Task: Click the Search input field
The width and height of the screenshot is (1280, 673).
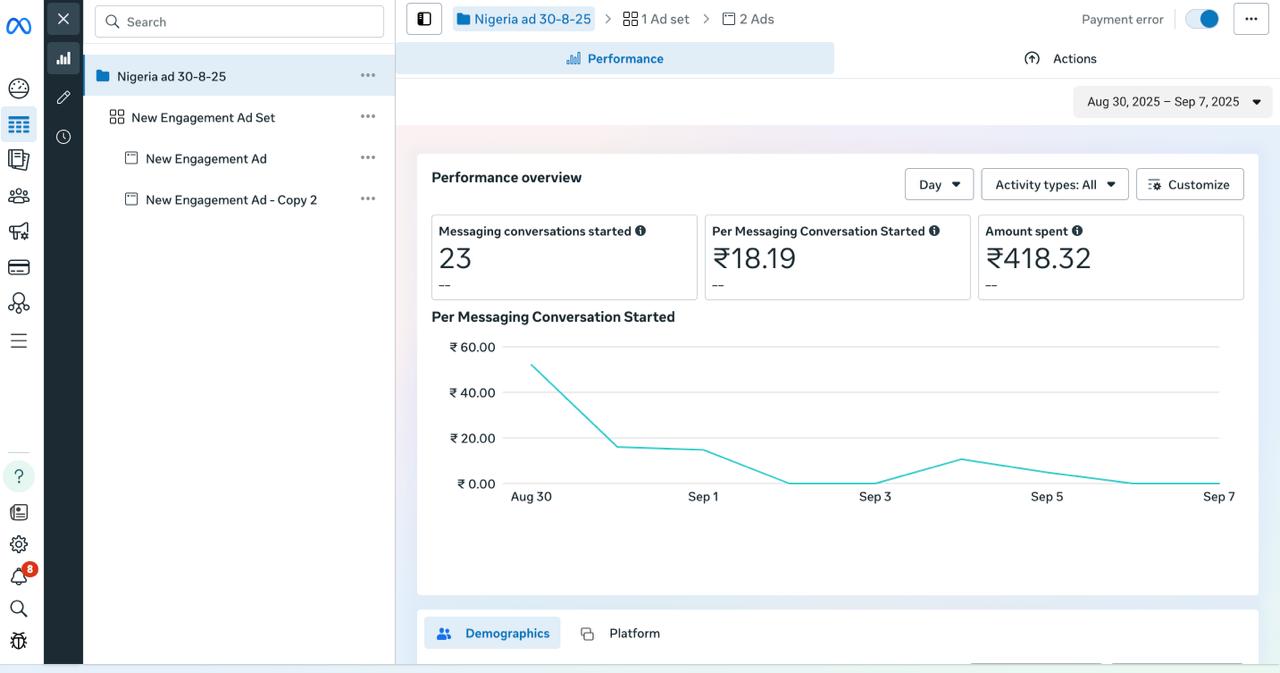Action: tap(240, 22)
